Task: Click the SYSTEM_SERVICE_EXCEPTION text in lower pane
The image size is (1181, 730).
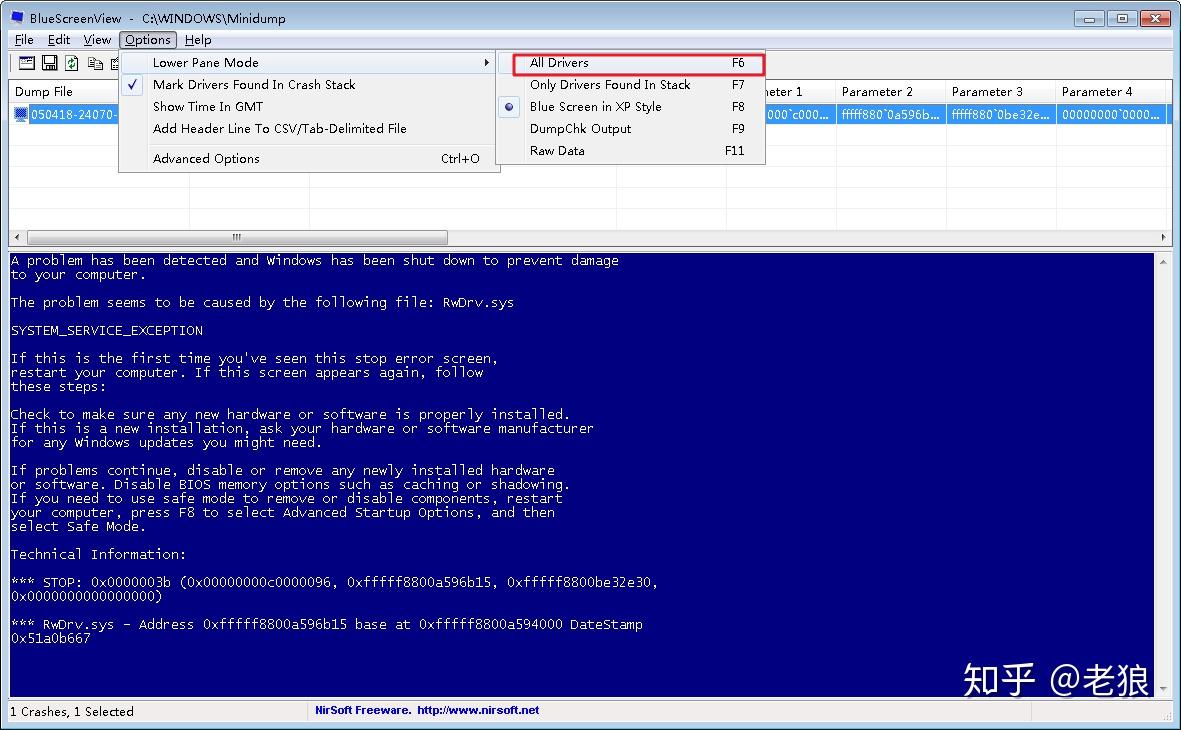Action: pos(107,331)
